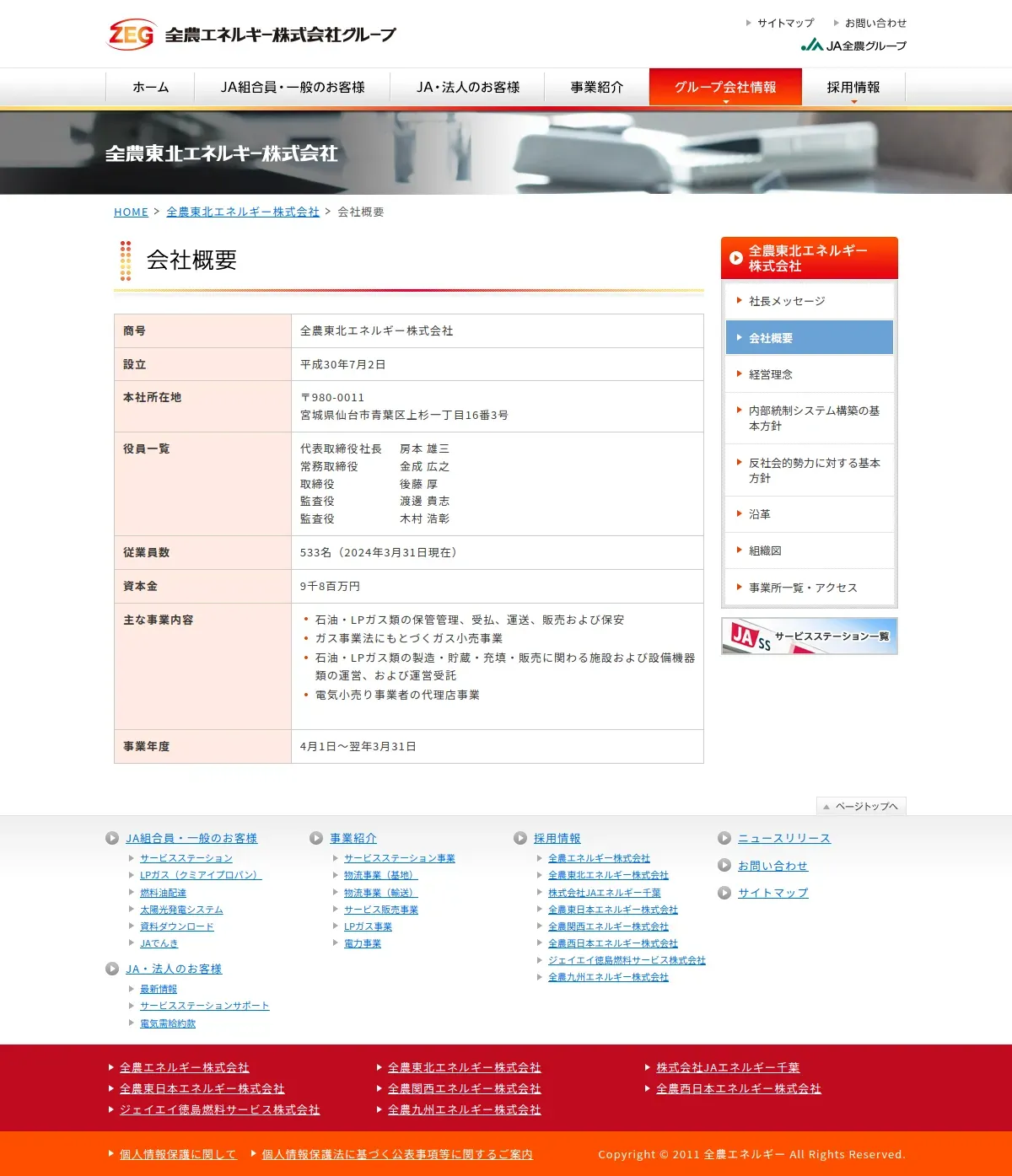Open footer link JAでんき

(159, 943)
